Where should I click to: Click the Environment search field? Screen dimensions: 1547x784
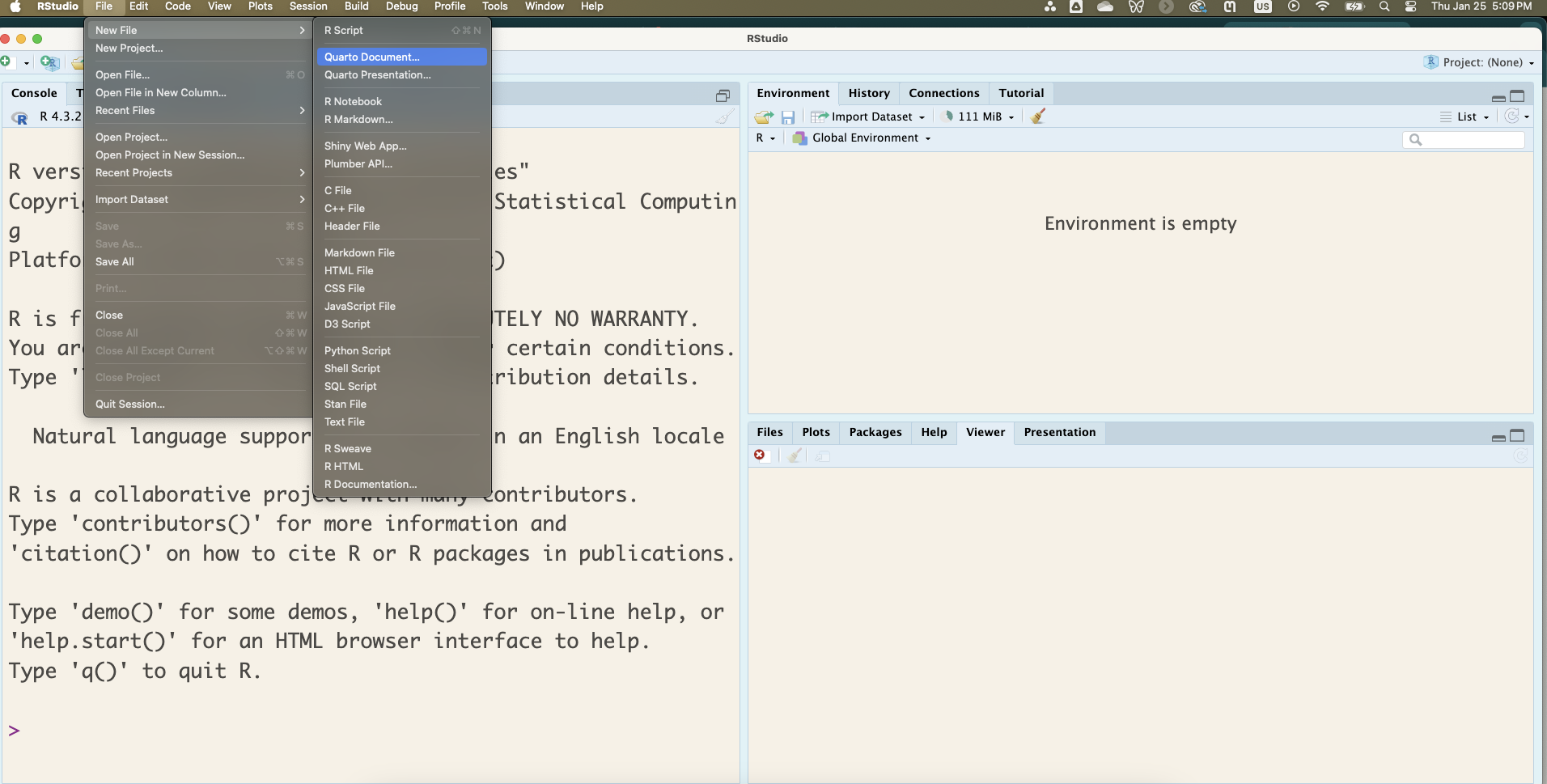1463,139
